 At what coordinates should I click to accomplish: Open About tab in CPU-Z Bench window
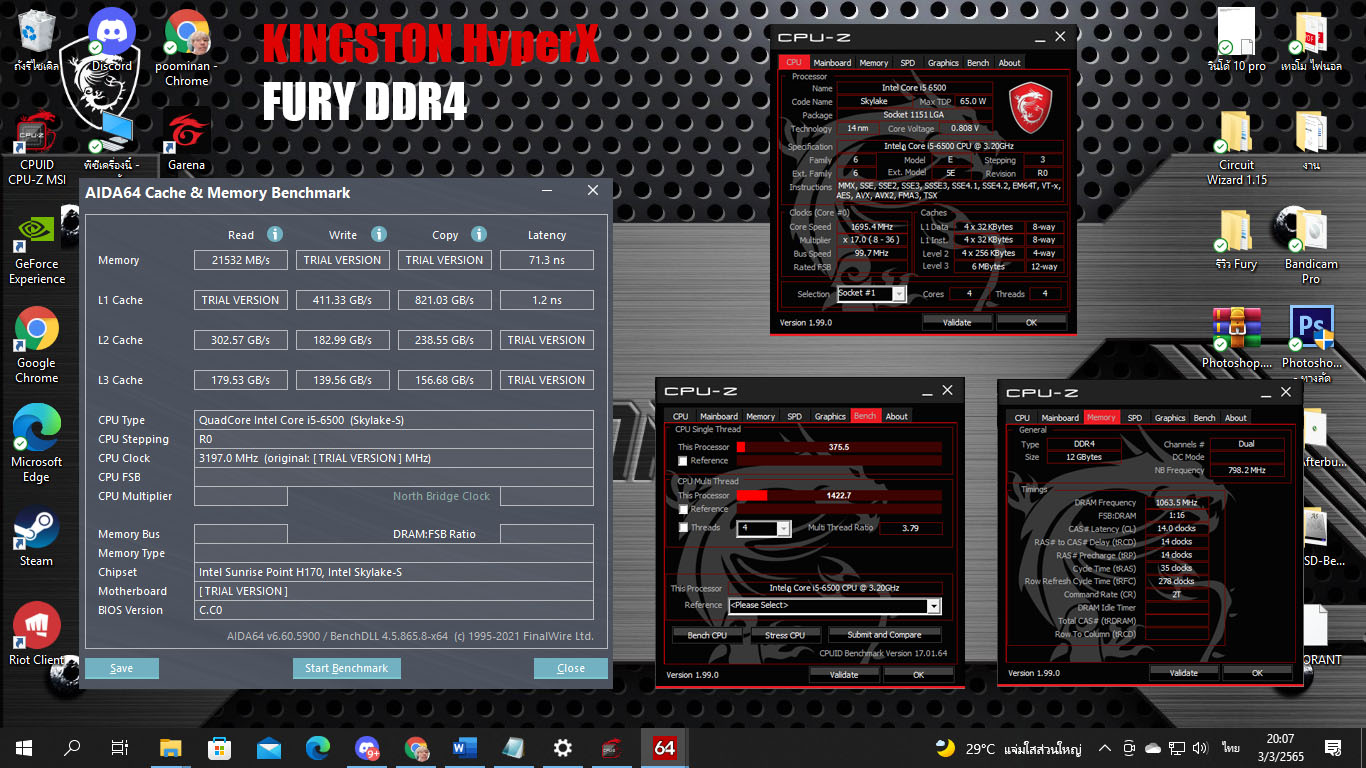click(x=897, y=416)
